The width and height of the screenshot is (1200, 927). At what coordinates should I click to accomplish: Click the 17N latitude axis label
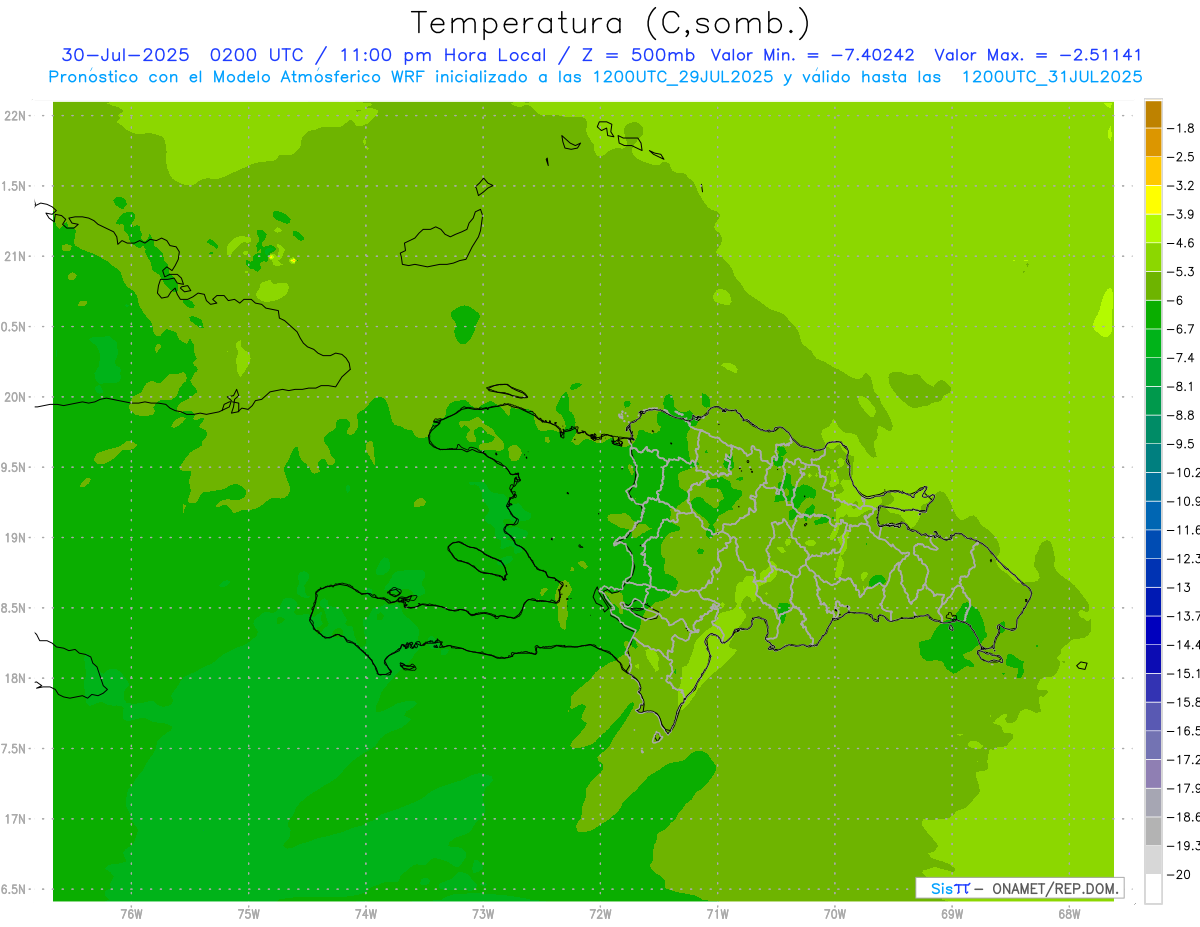click(15, 819)
